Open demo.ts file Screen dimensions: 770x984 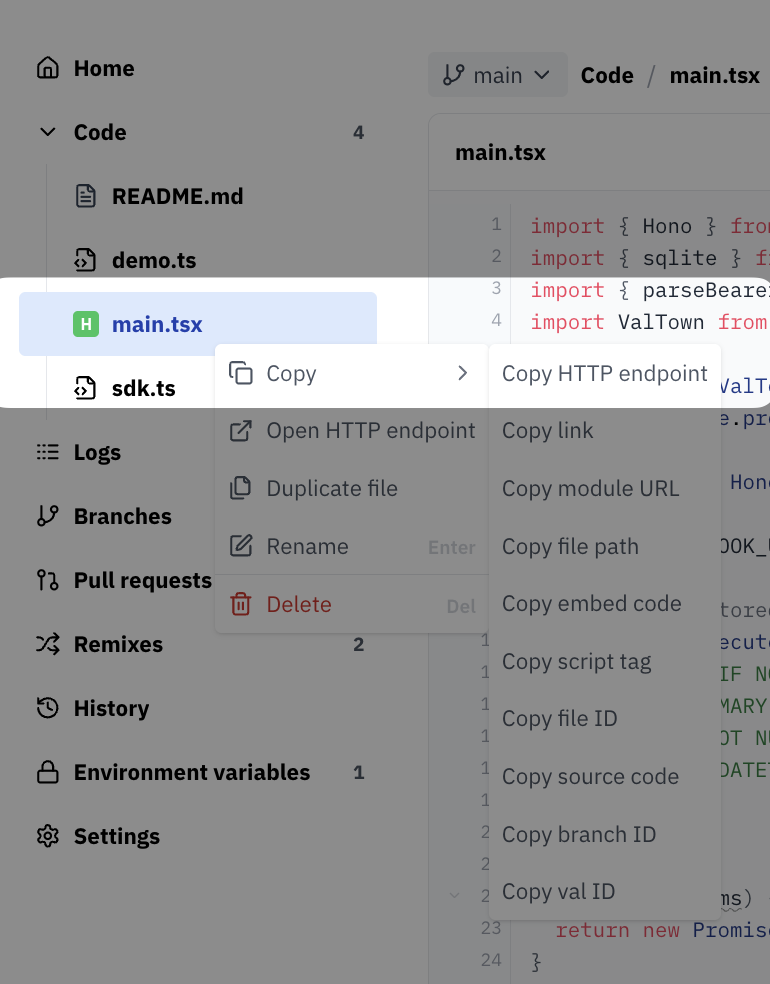pos(154,260)
